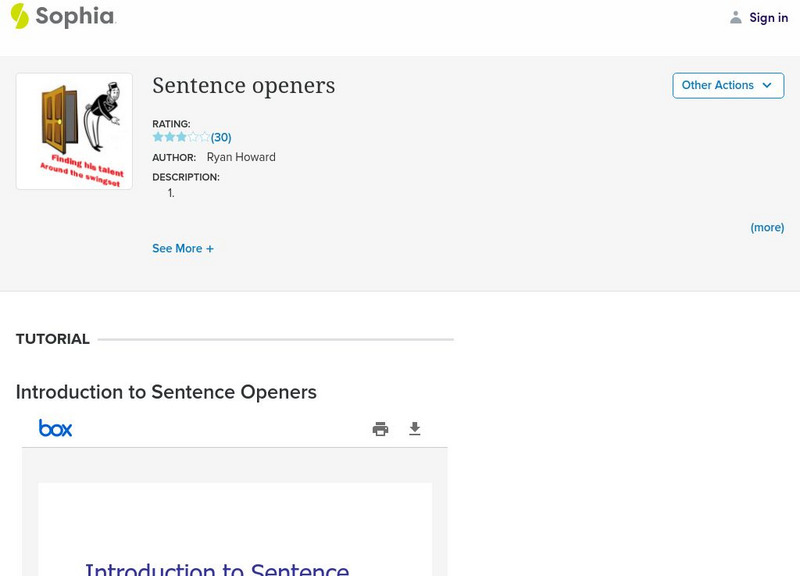Viewport: 800px width, 576px height.
Task: Expand details with See More +
Action: [183, 248]
